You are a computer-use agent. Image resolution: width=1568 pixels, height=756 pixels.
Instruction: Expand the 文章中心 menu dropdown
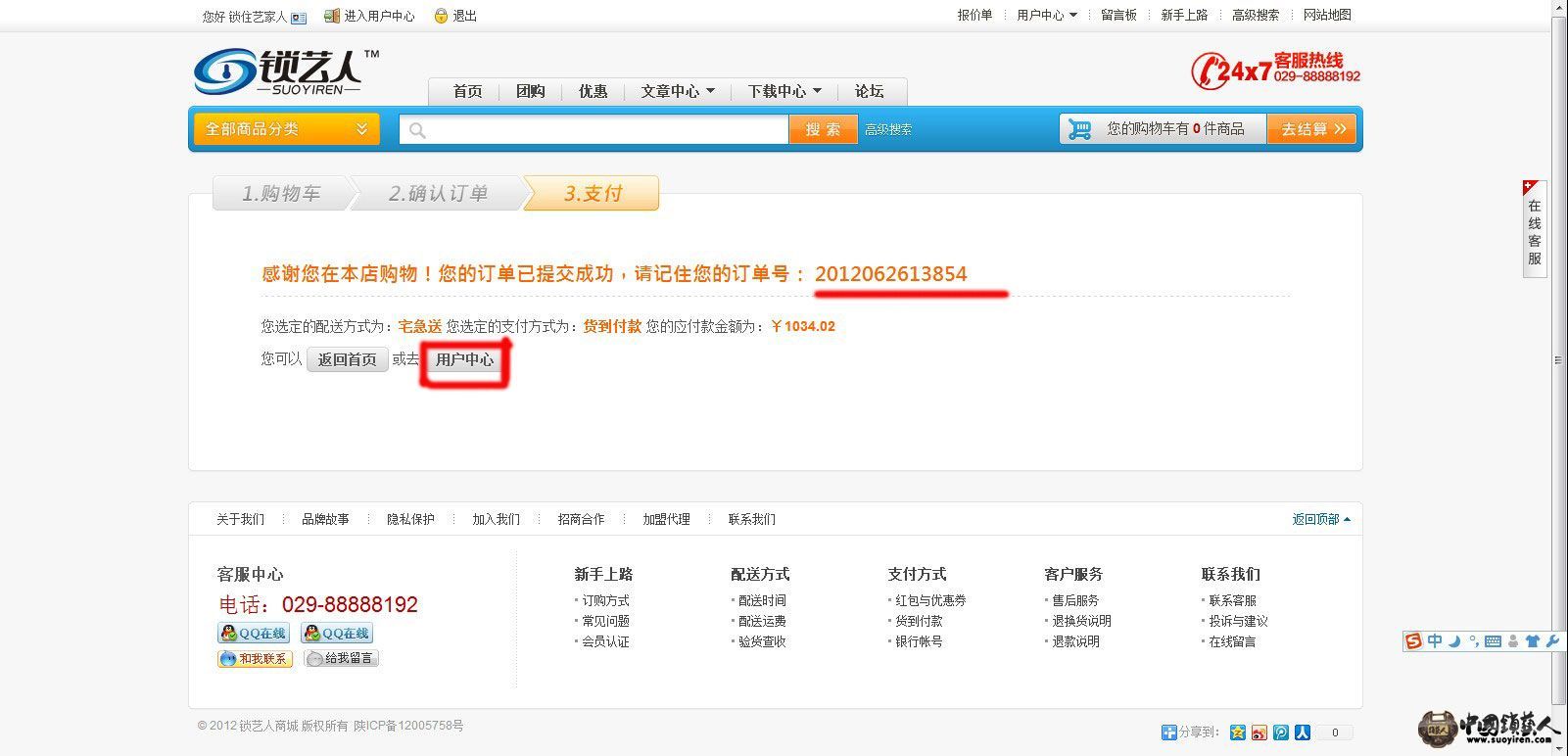coord(678,91)
